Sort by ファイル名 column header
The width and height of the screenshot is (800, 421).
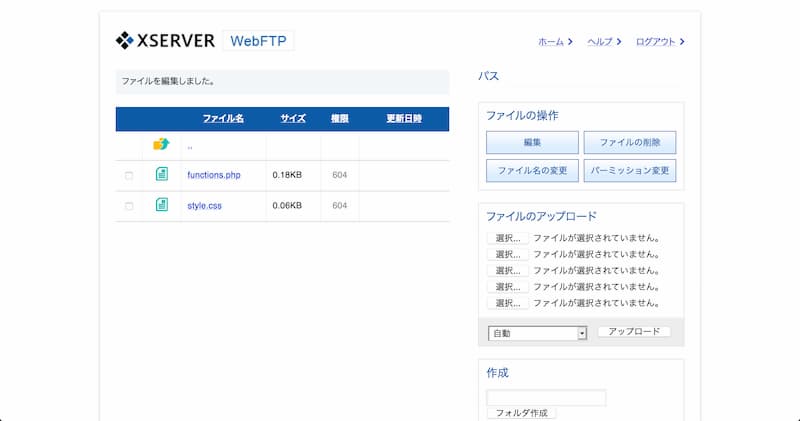click(223, 118)
